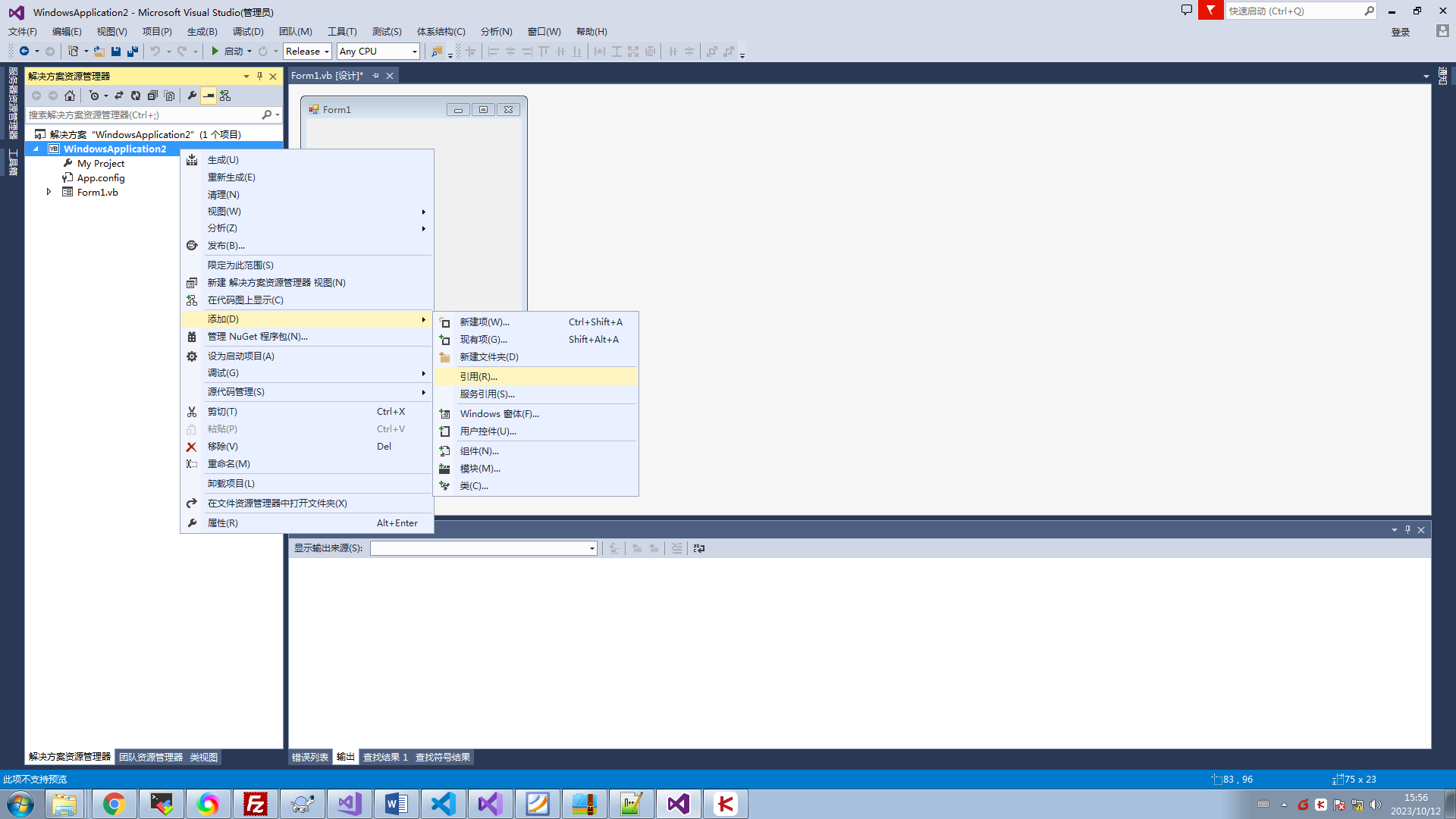Click the Refresh icon in Solution Explorer
The height and width of the screenshot is (819, 1456).
tap(136, 96)
